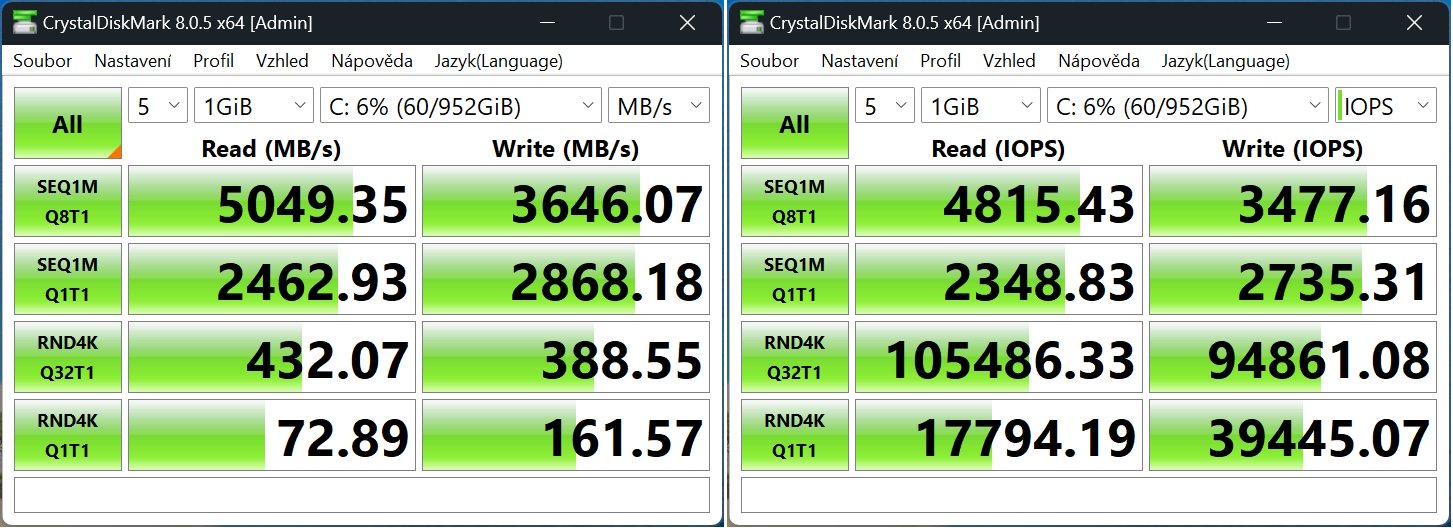Open Jazyk(Language) menu in right window
1453x528 pixels.
pyautogui.click(x=1225, y=61)
